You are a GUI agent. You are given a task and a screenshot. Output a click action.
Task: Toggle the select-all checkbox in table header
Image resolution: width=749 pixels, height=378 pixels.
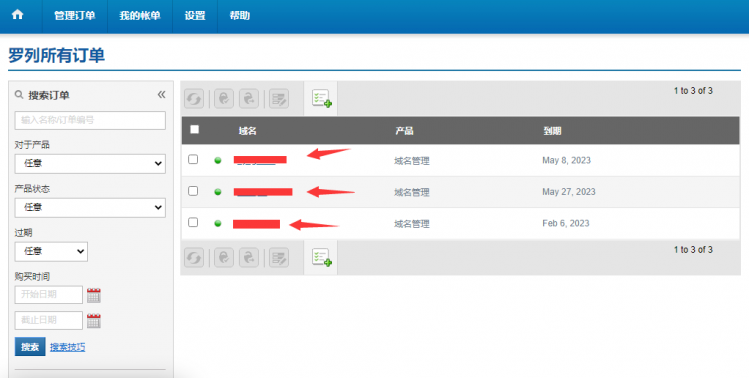click(194, 130)
